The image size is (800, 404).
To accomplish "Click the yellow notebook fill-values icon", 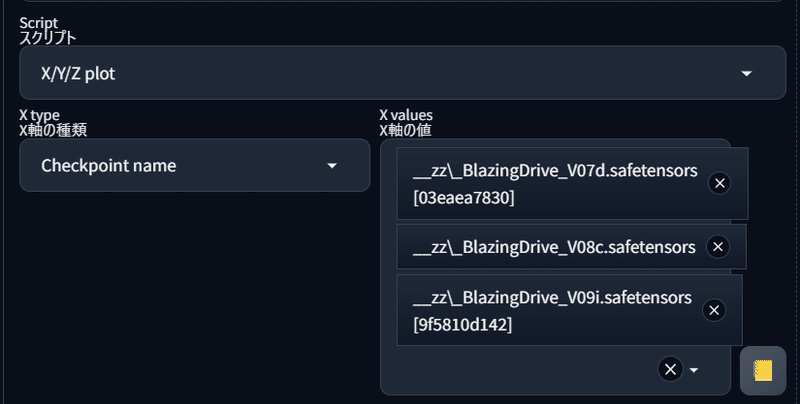I will pos(763,370).
